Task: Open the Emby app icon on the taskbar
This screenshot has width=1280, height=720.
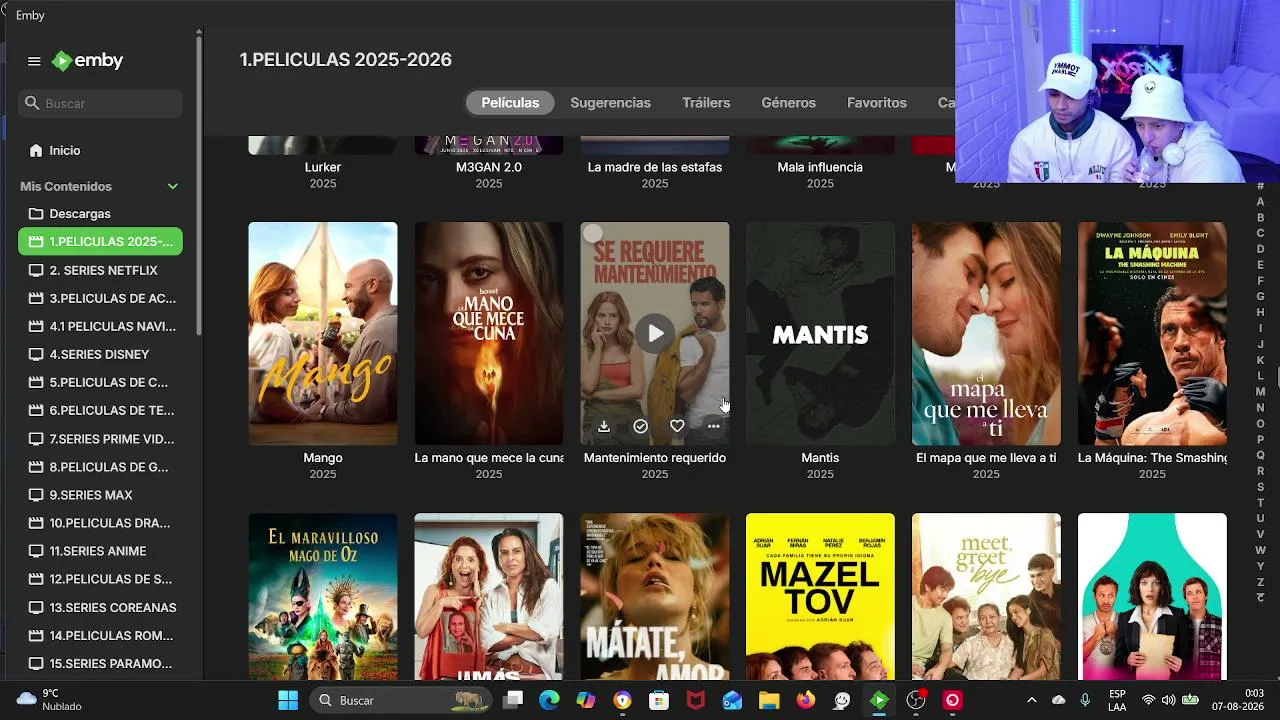Action: [878, 700]
